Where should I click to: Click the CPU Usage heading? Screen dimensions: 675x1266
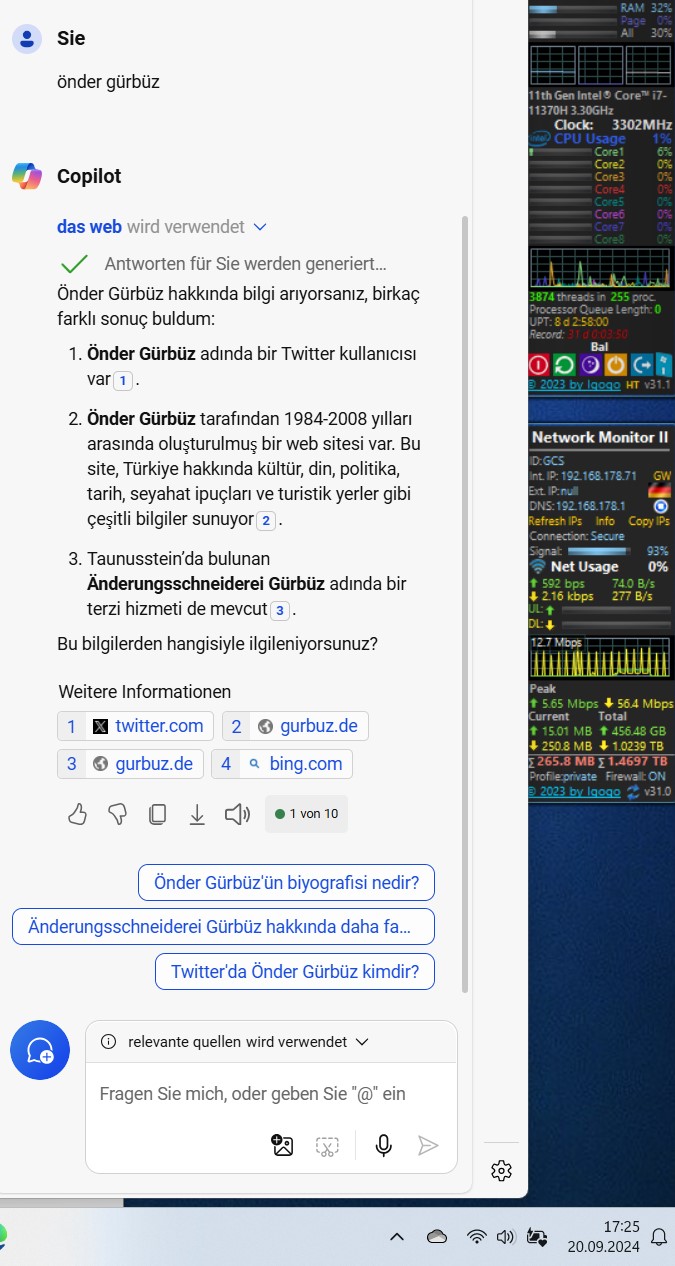(590, 139)
